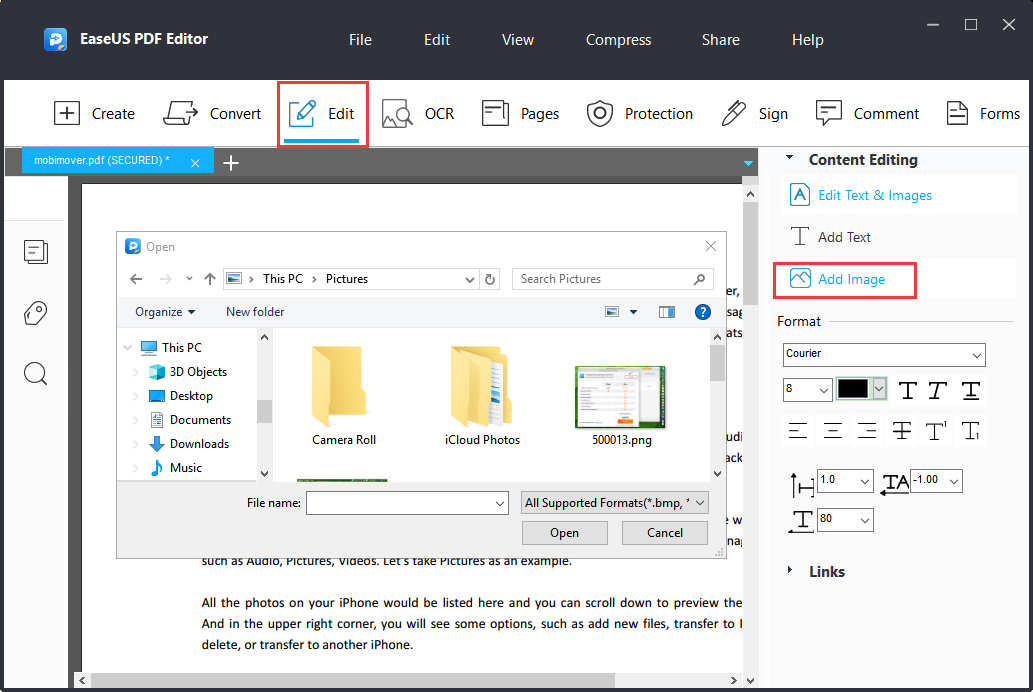Viewport: 1033px width, 692px height.
Task: Toggle underline text formatting
Action: tap(971, 390)
